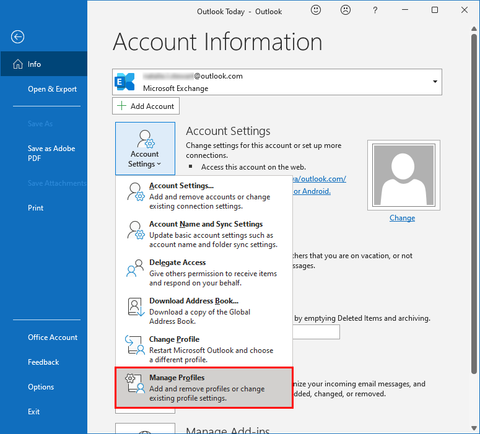Choose Change Profile menu item
480x434 pixels.
click(x=204, y=349)
